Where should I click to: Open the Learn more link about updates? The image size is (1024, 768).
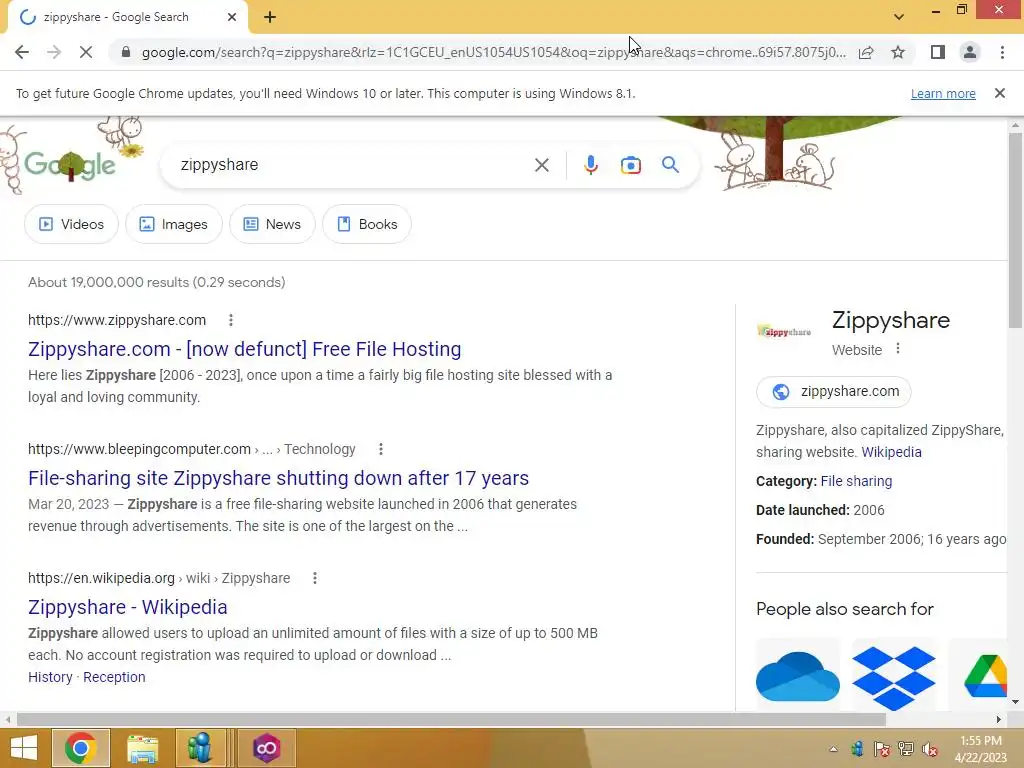(x=943, y=94)
